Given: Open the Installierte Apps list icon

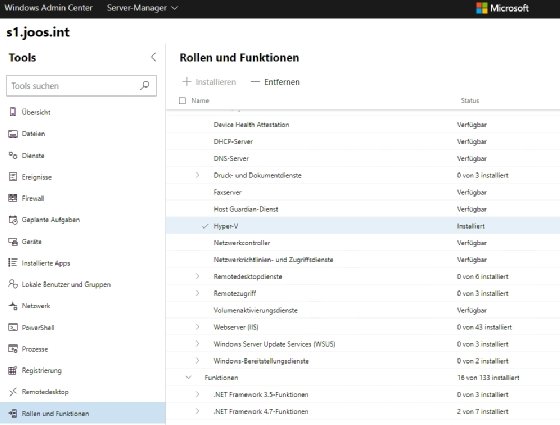Looking at the screenshot, I should click(x=13, y=263).
